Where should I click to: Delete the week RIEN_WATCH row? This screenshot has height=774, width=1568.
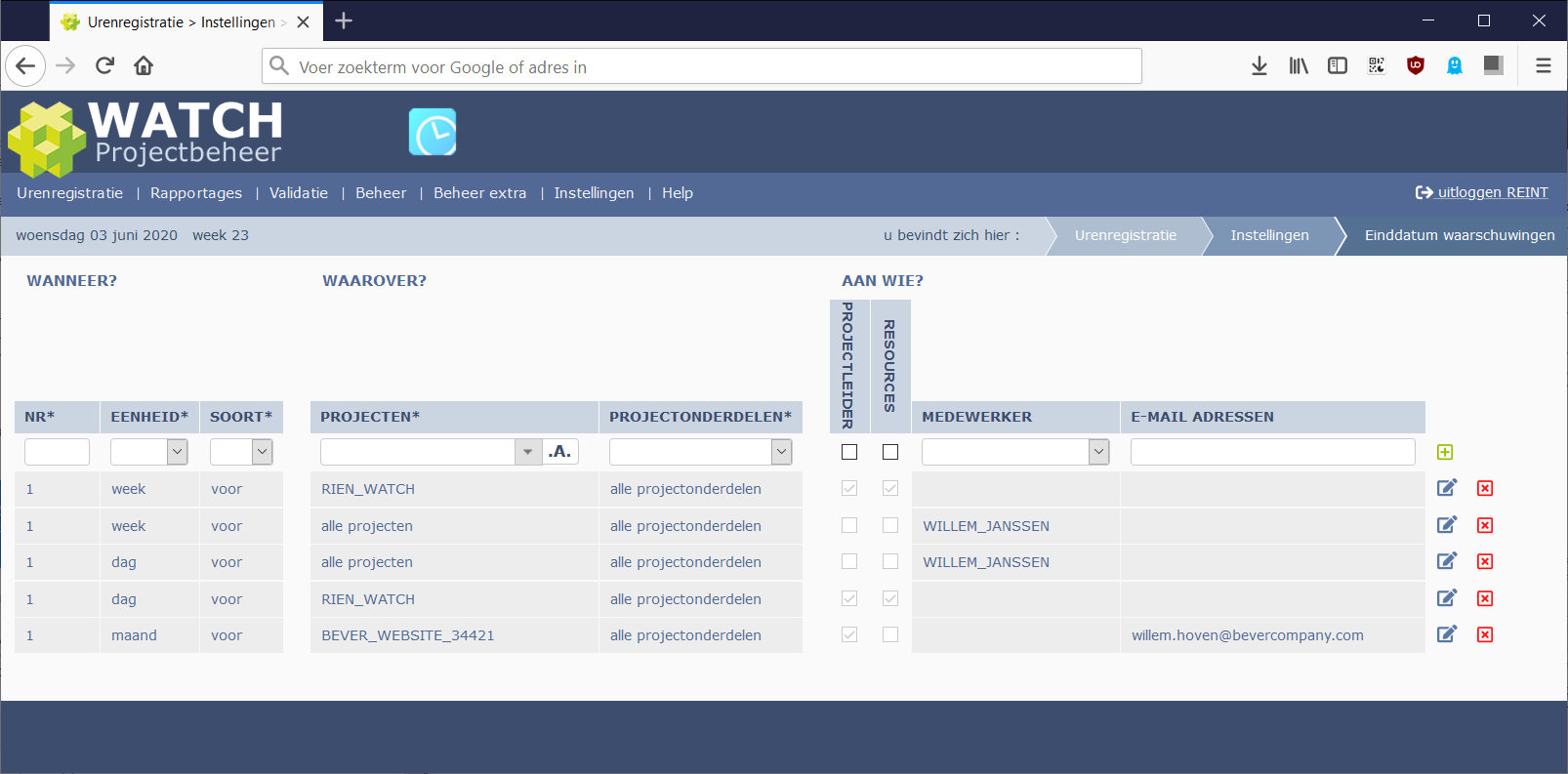point(1485,488)
